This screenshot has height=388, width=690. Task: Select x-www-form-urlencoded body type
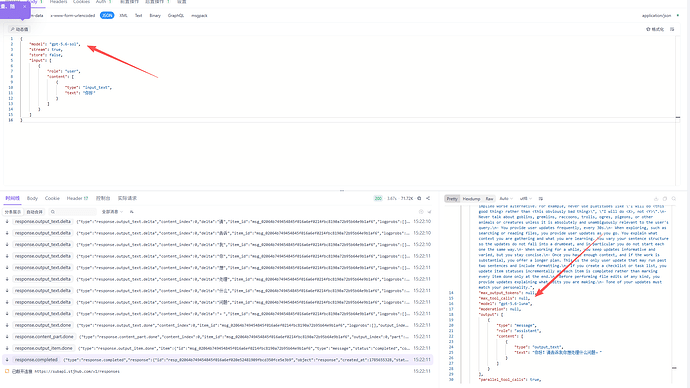coord(73,15)
